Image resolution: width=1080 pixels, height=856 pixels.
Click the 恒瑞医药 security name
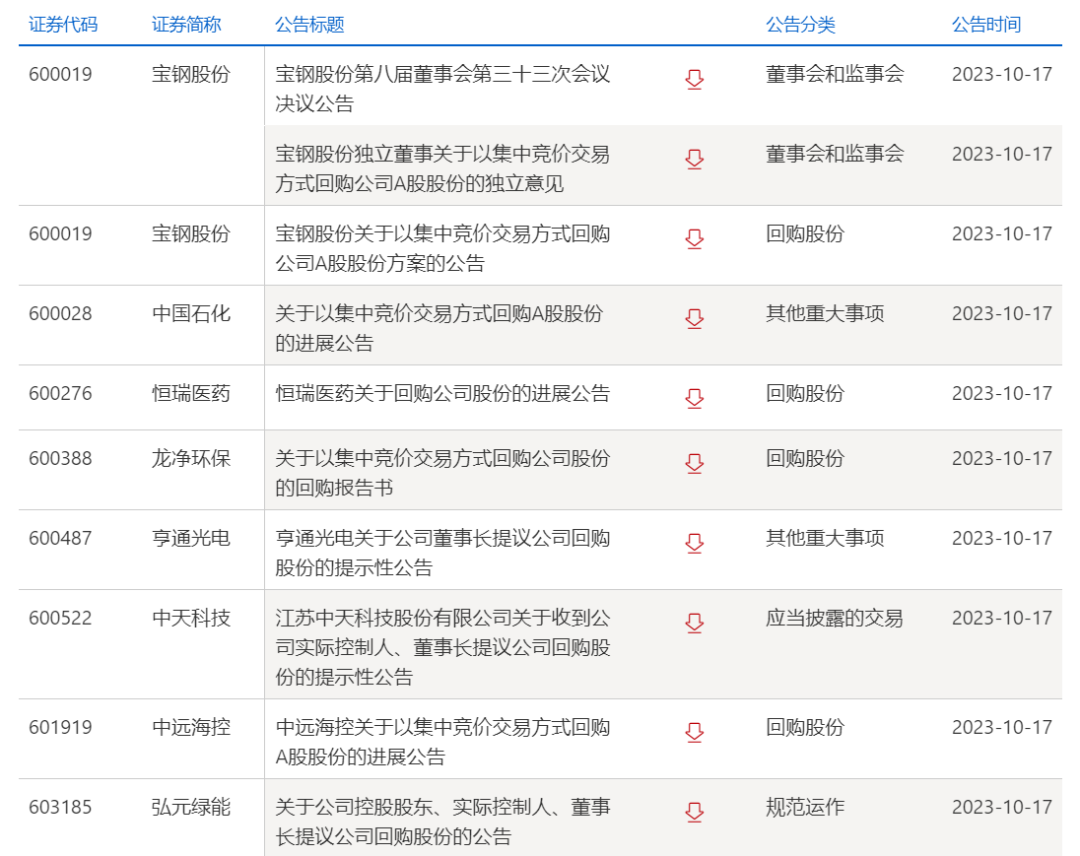[191, 394]
